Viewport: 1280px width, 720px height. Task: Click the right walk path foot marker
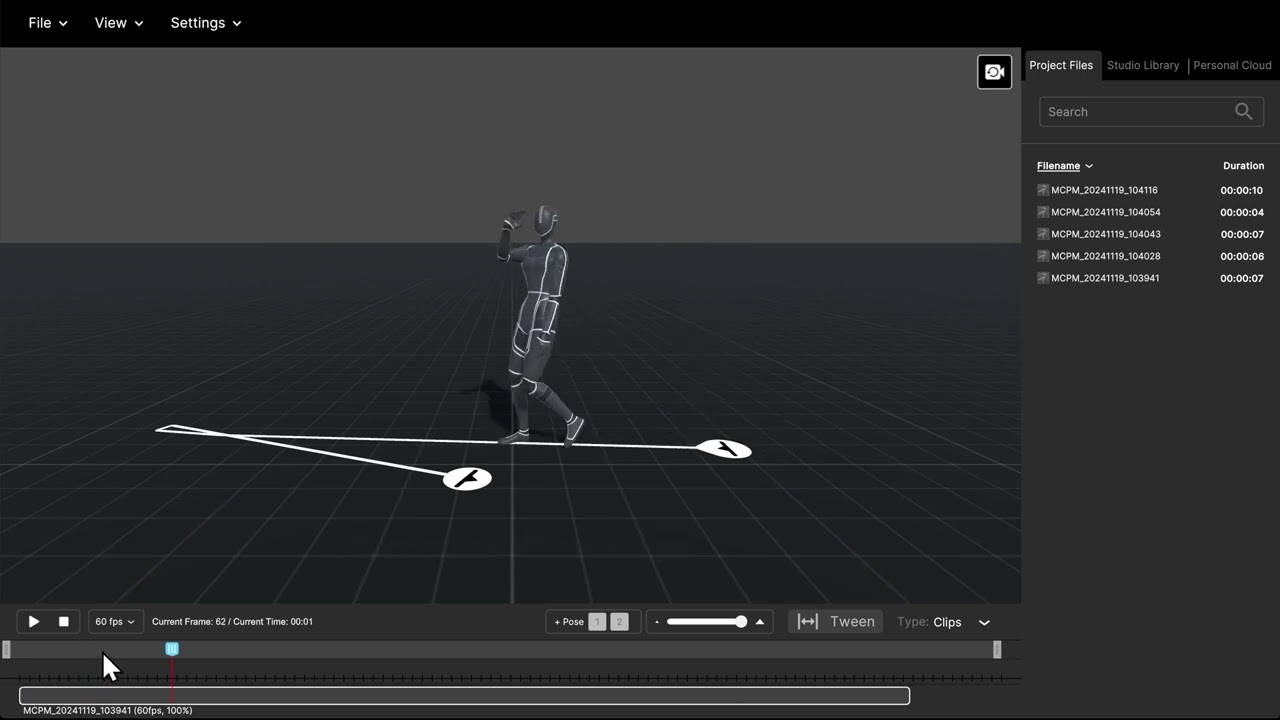(724, 449)
